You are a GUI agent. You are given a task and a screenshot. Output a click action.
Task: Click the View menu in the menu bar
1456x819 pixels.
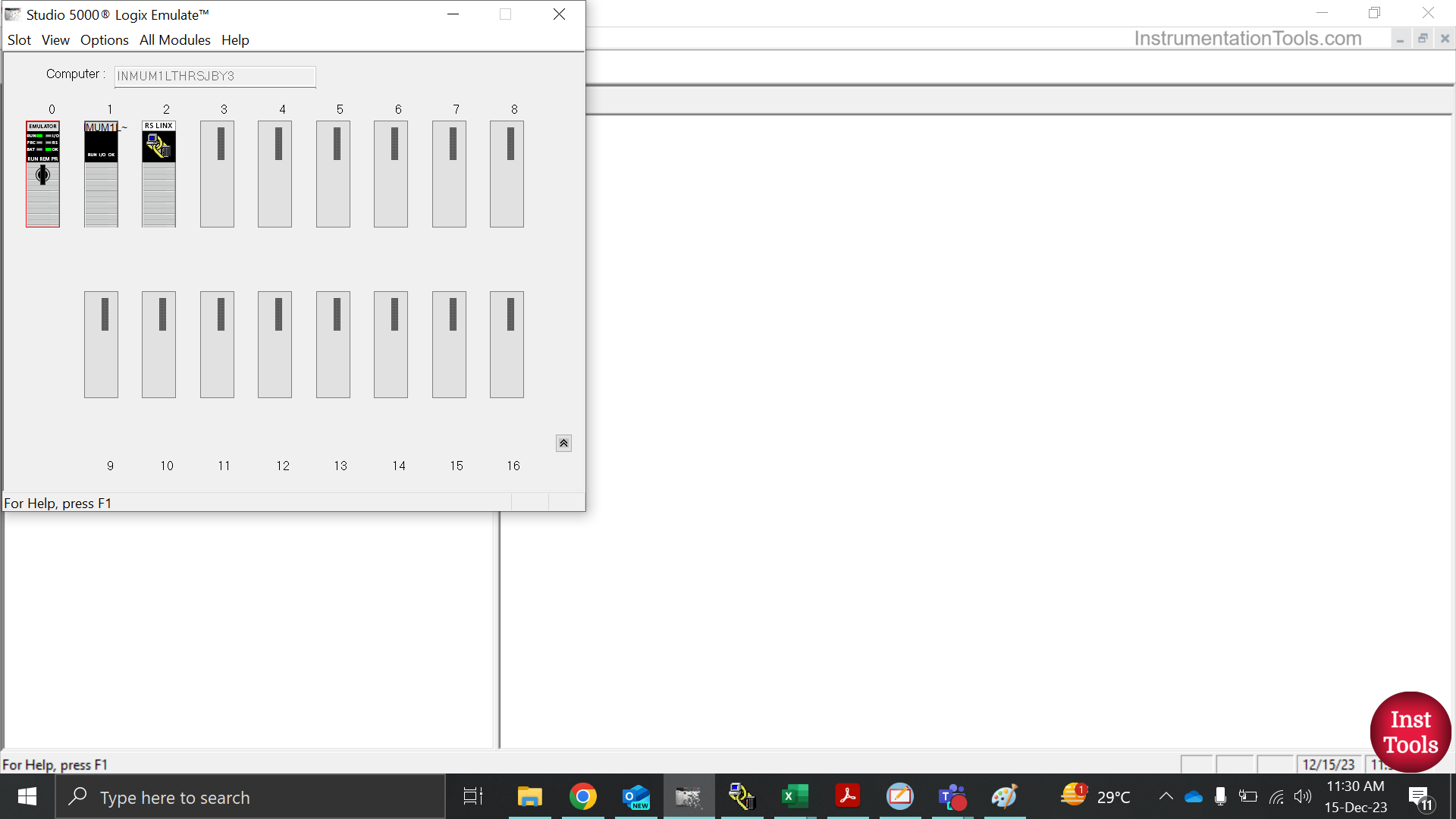pyautogui.click(x=54, y=40)
